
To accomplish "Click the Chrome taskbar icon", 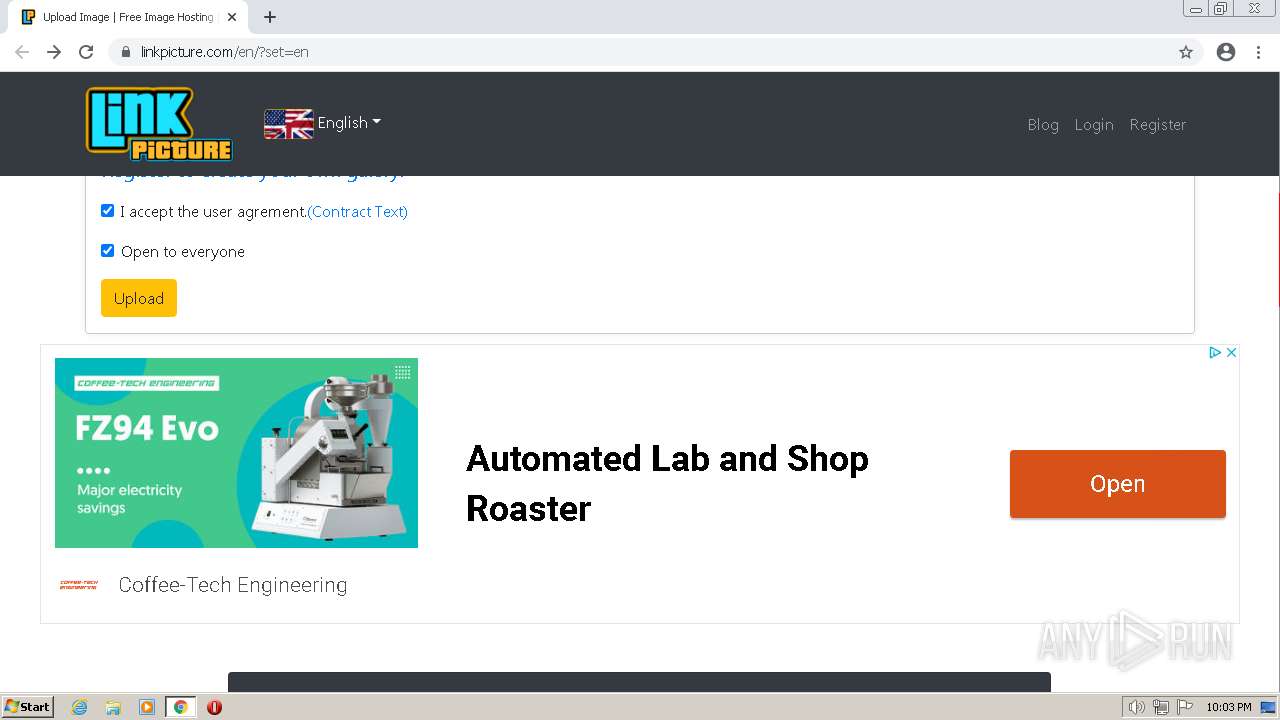I will [x=180, y=707].
